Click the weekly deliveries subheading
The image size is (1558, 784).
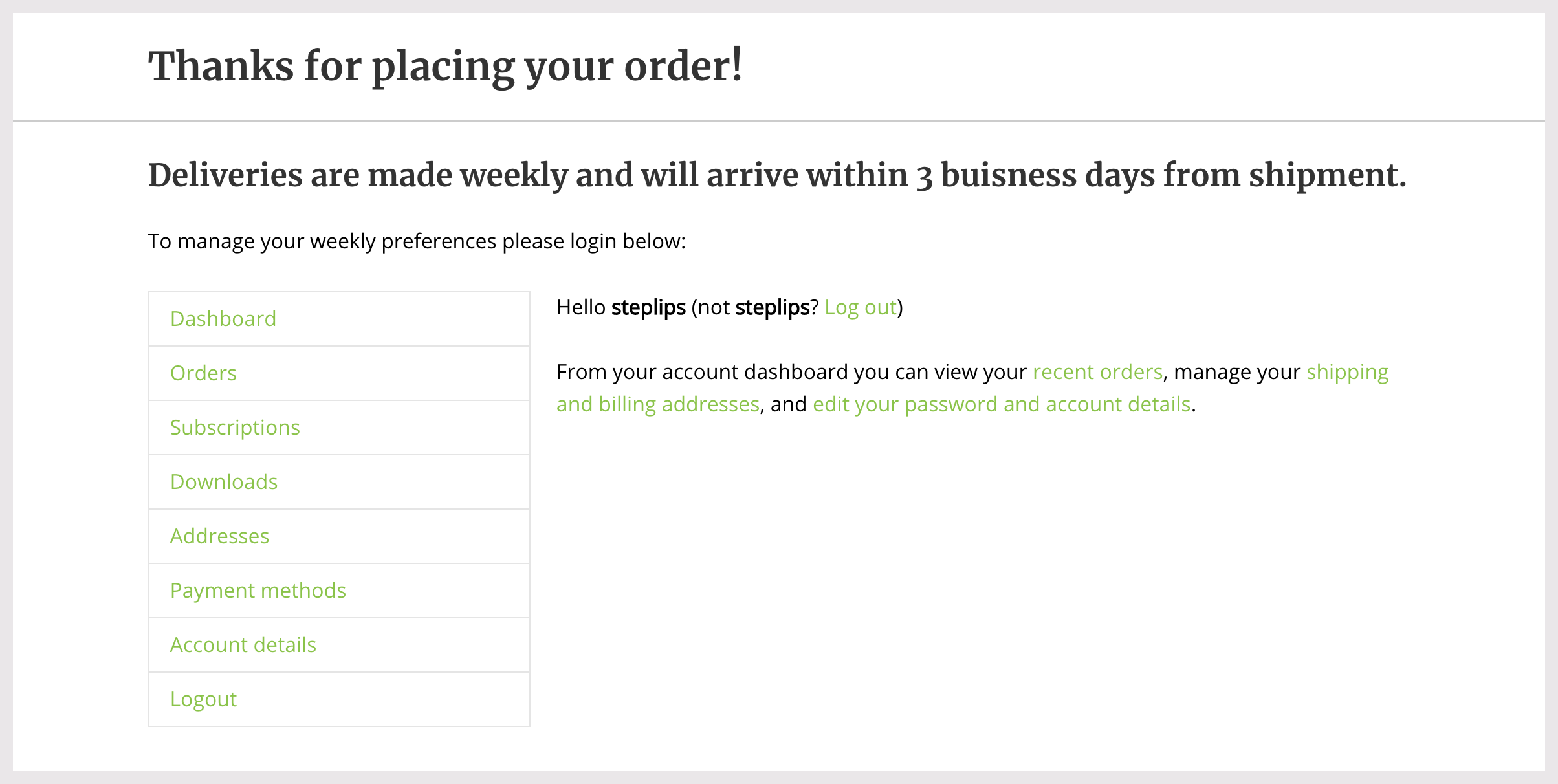(x=776, y=175)
